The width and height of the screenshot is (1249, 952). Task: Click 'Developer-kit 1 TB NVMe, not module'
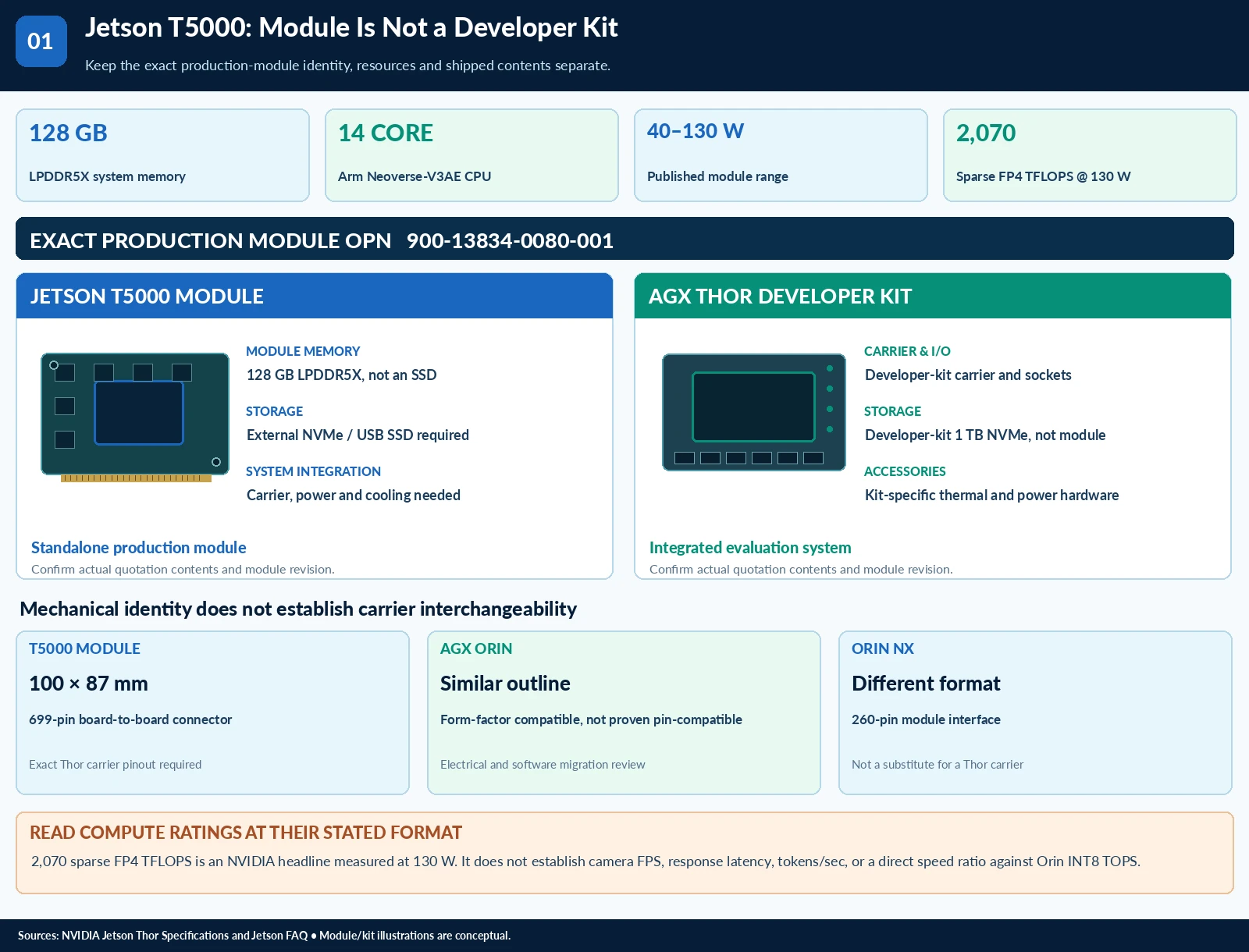tap(985, 435)
